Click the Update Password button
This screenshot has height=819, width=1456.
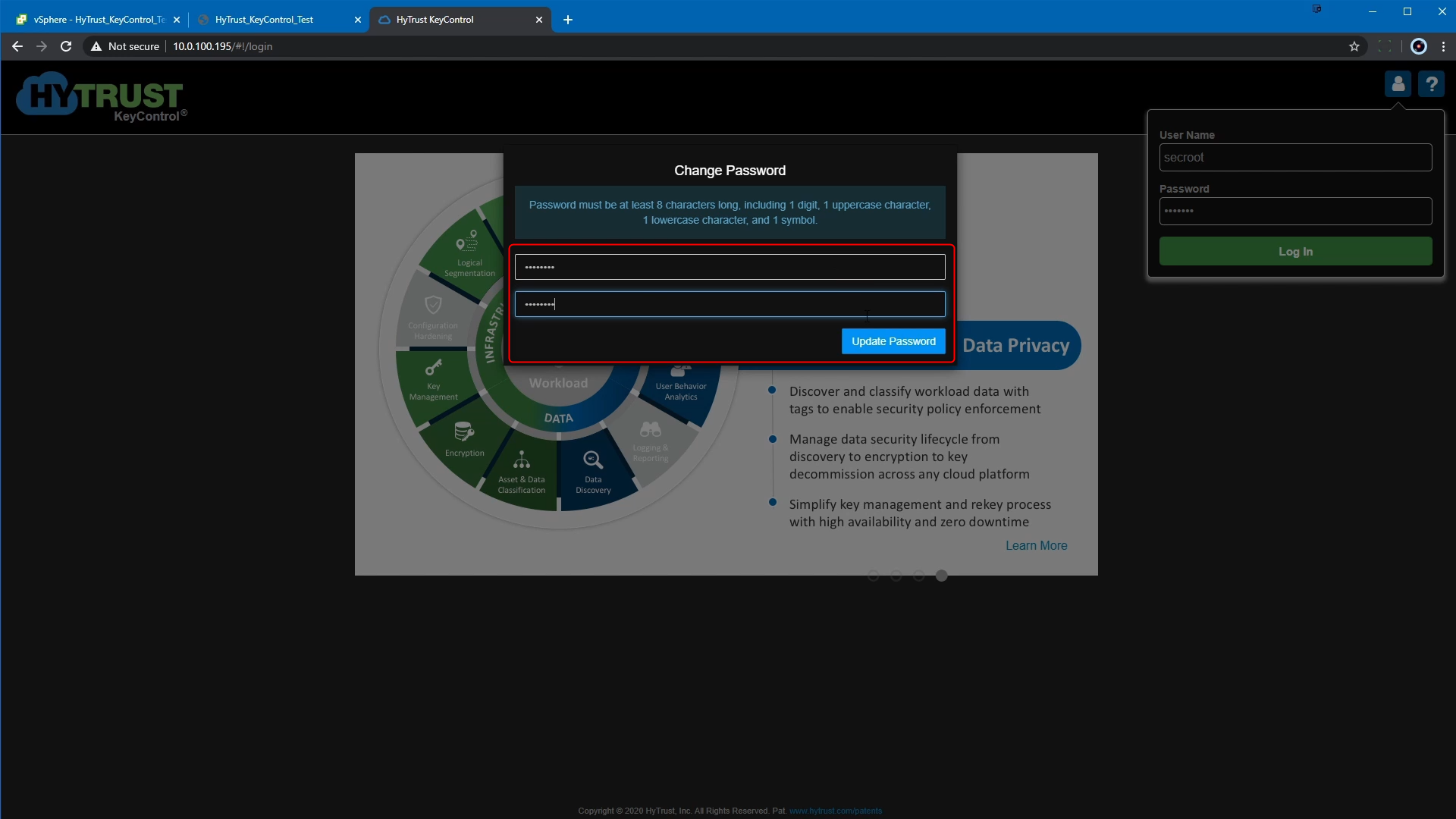[x=893, y=341]
